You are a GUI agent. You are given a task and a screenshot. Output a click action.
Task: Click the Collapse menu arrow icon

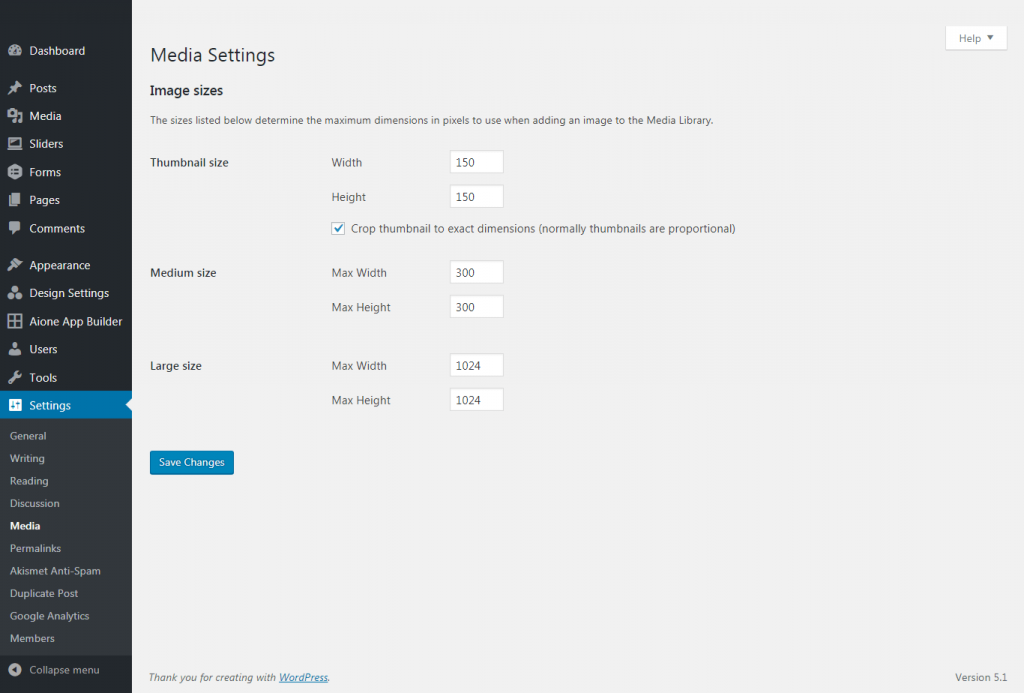(x=14, y=669)
